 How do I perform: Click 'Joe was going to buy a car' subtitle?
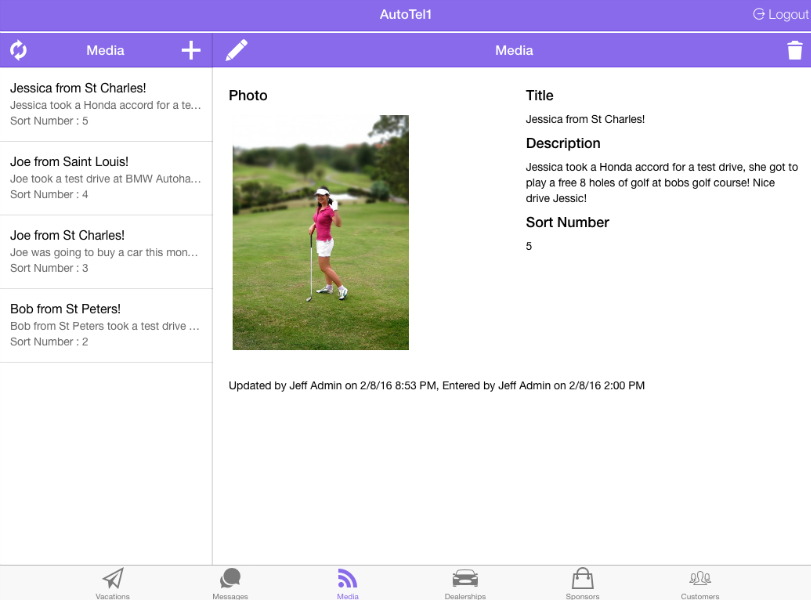[104, 252]
